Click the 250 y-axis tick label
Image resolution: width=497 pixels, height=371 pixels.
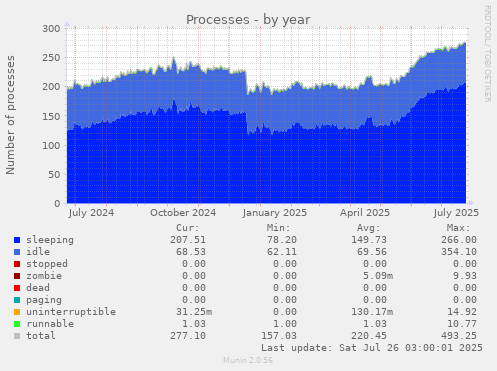coord(51,58)
